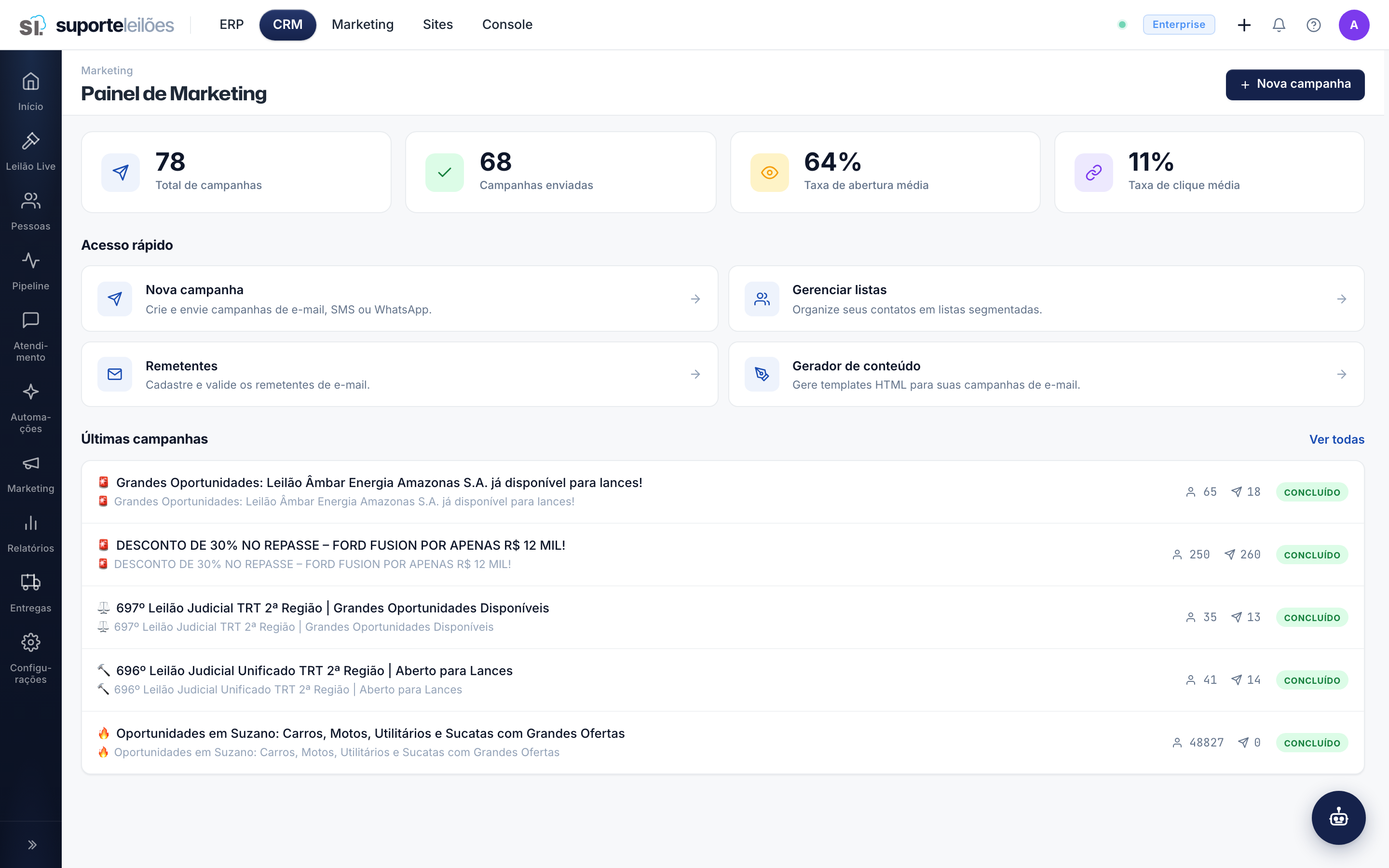The width and height of the screenshot is (1389, 868).
Task: Open Relatórios bar chart icon
Action: [30, 523]
